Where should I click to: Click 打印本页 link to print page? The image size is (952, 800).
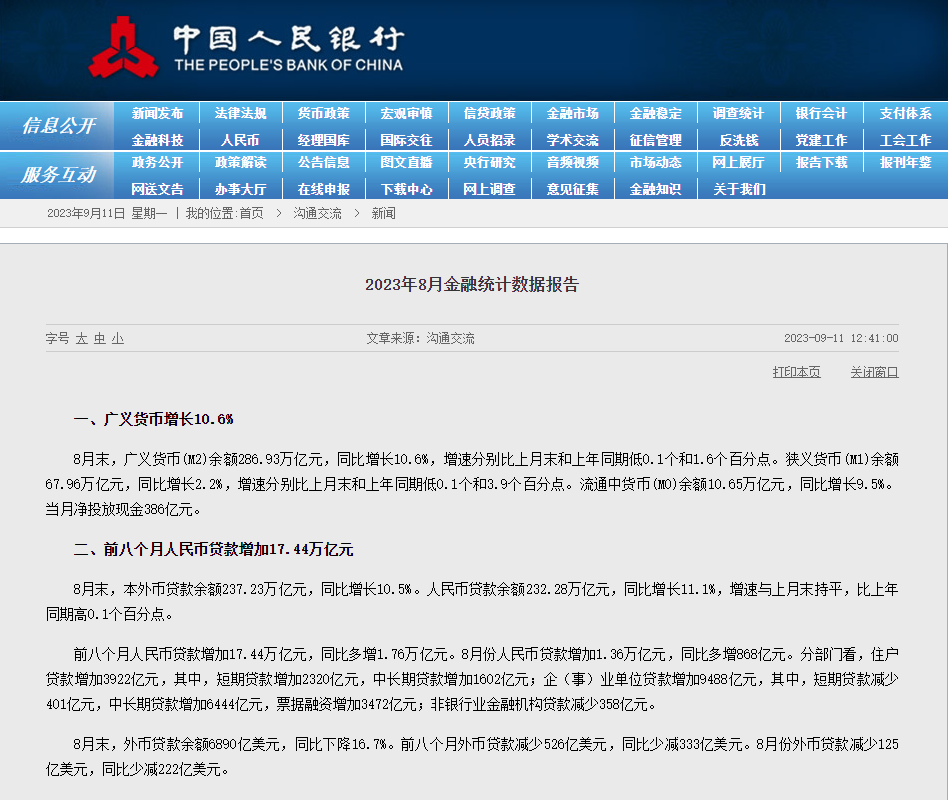[x=796, y=372]
